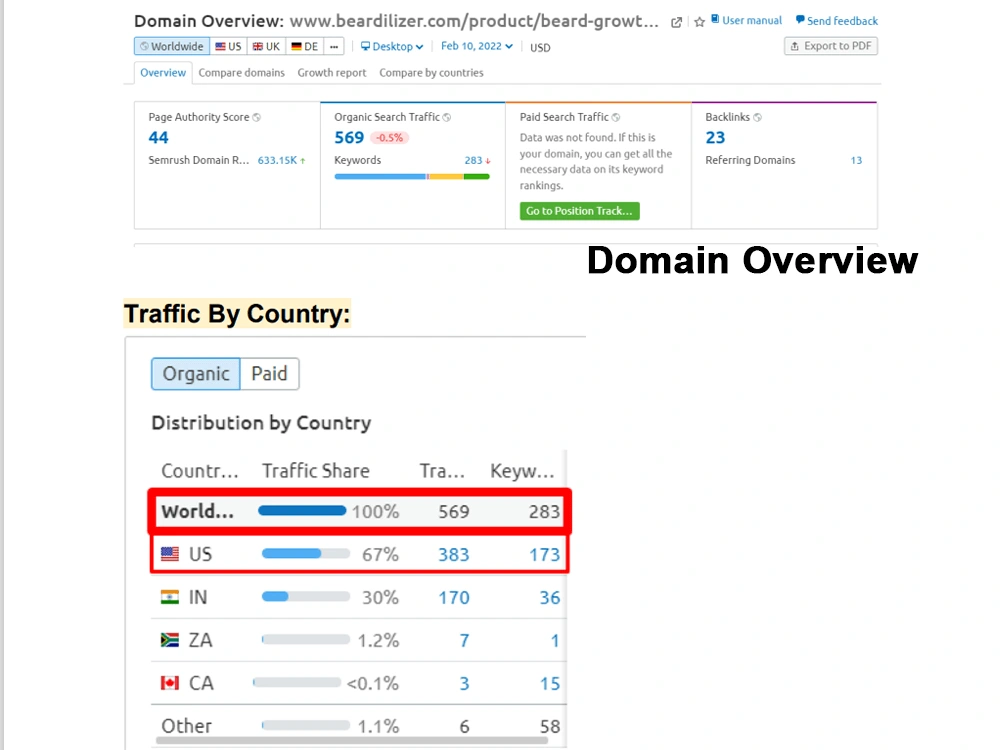1000x750 pixels.
Task: Select the Organic toggle button
Action: coord(196,374)
